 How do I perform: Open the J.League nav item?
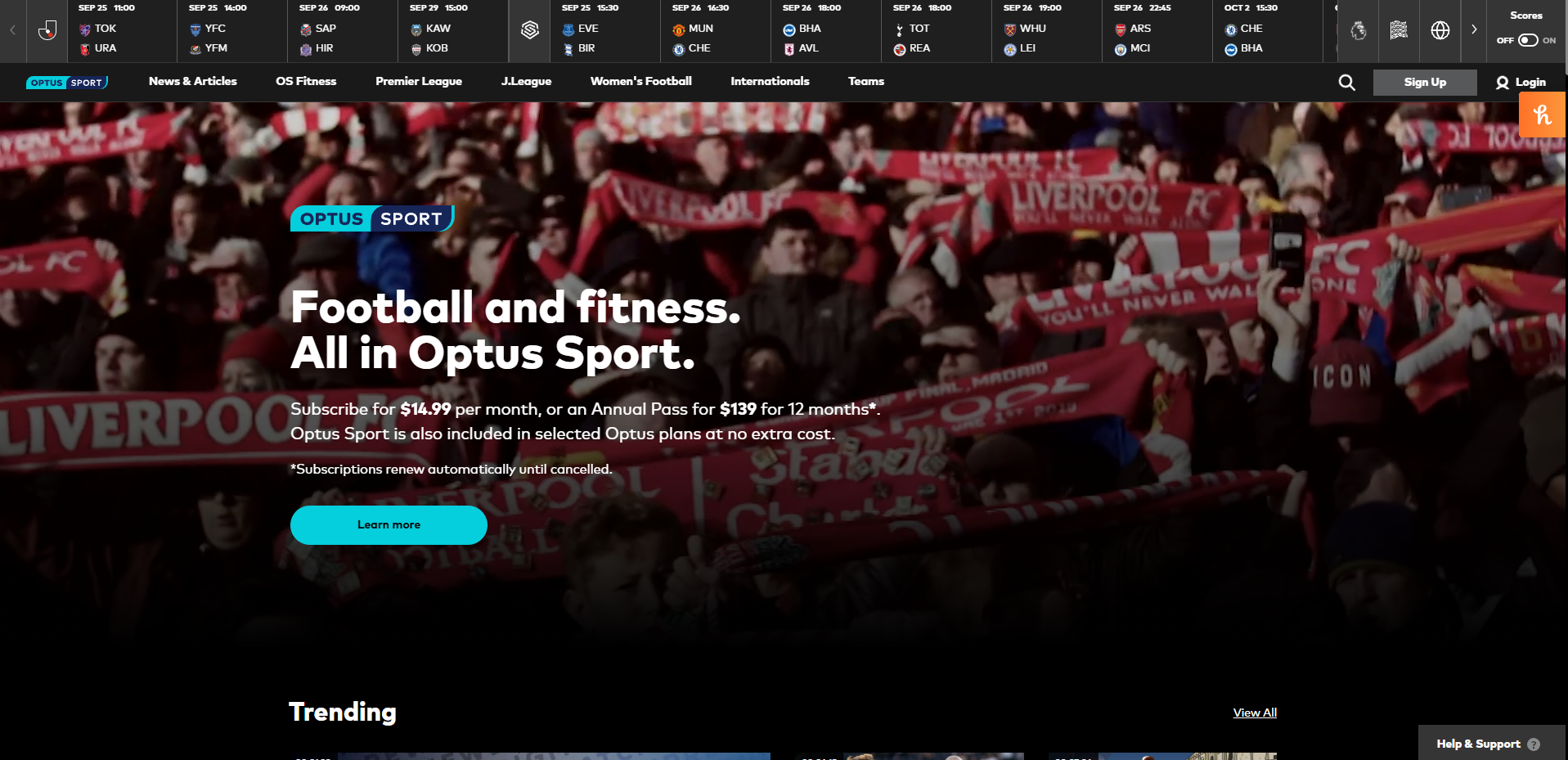526,81
